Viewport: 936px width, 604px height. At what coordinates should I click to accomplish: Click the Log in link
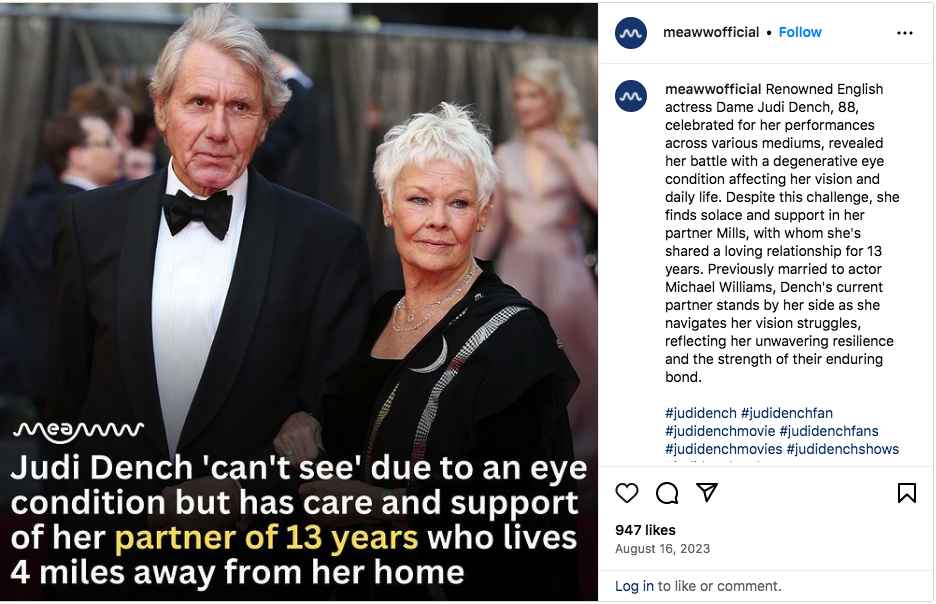(634, 586)
